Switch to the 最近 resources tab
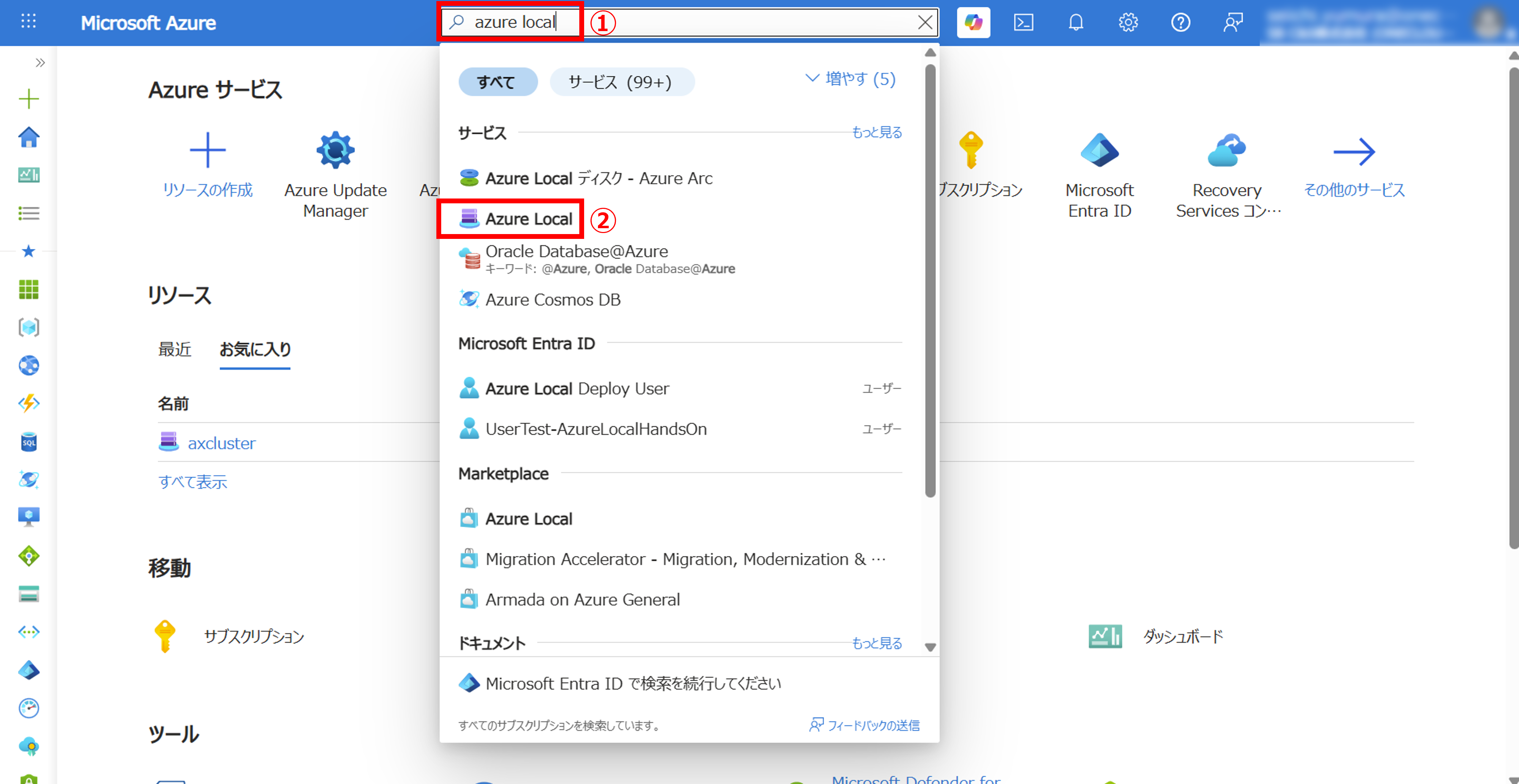1519x784 pixels. [175, 350]
